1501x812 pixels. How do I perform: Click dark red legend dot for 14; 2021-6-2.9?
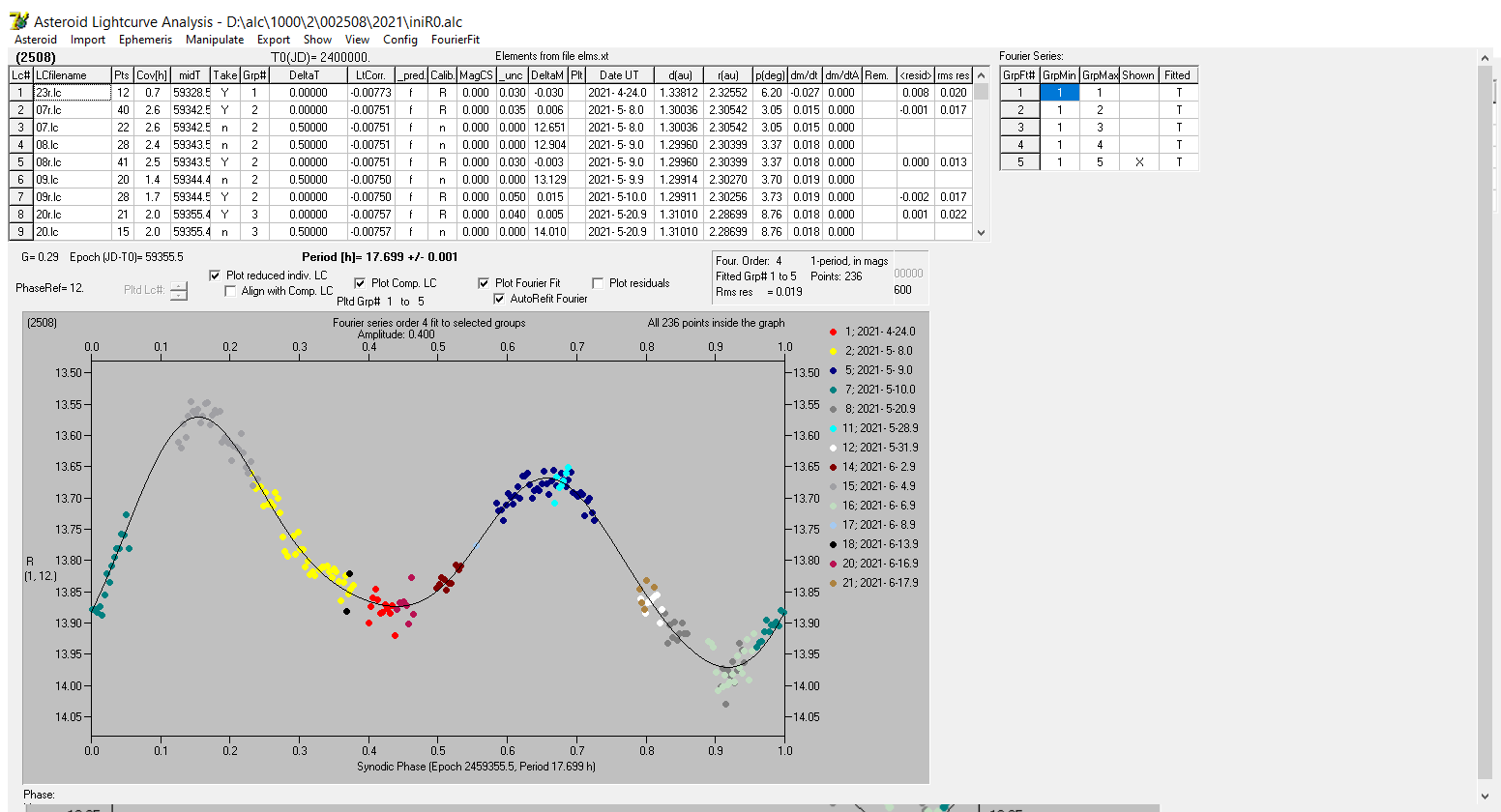point(833,467)
